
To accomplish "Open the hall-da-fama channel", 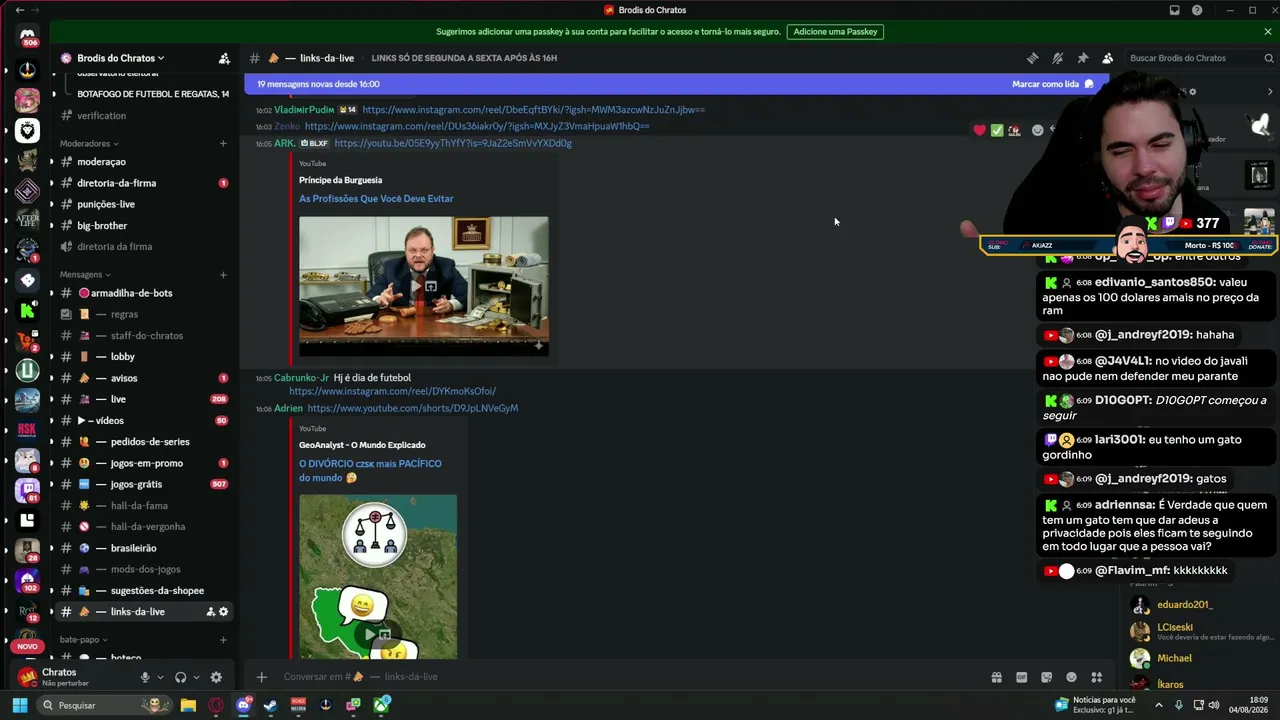I will pyautogui.click(x=144, y=505).
